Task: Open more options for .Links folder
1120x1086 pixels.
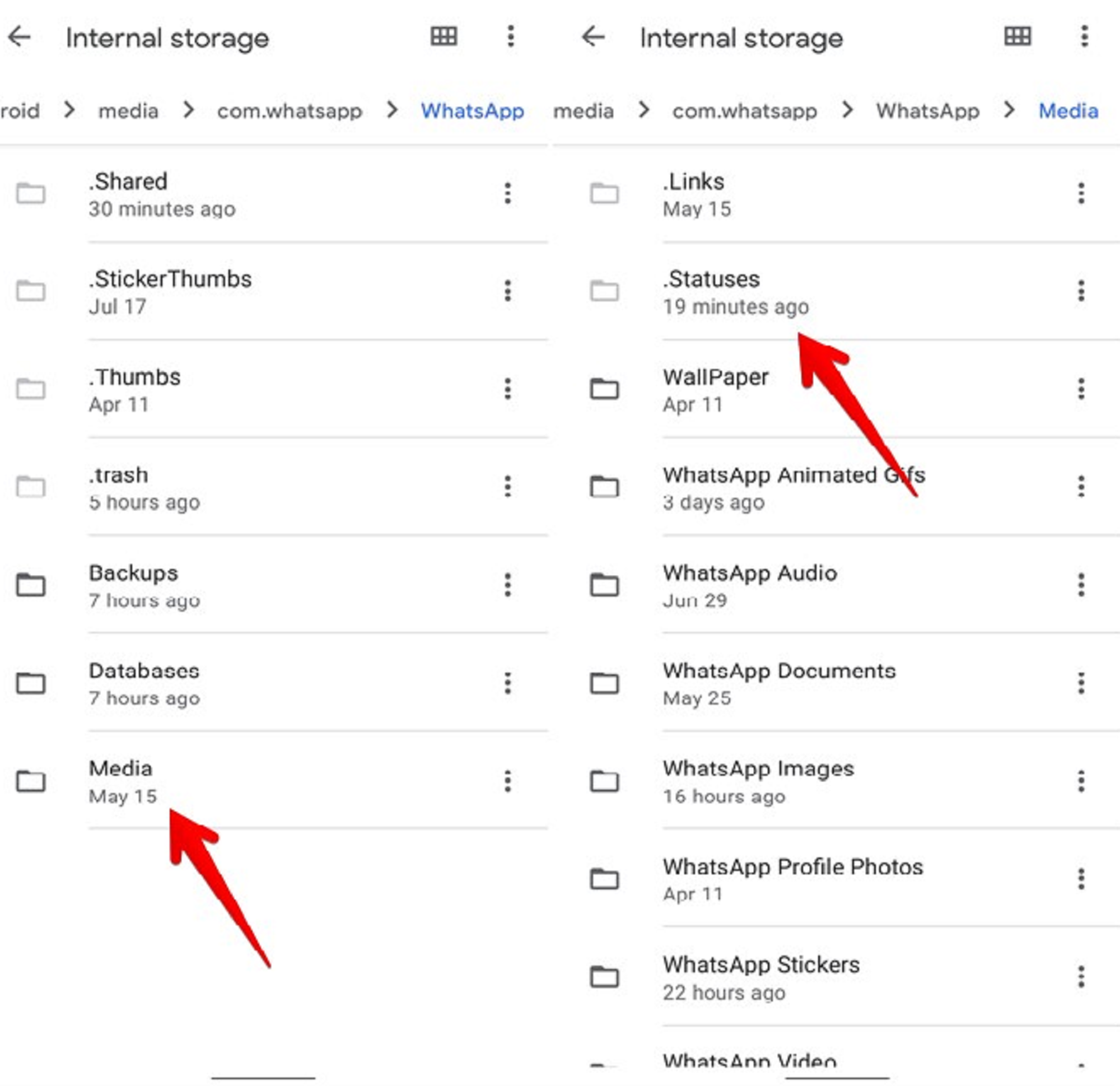Action: [1081, 194]
